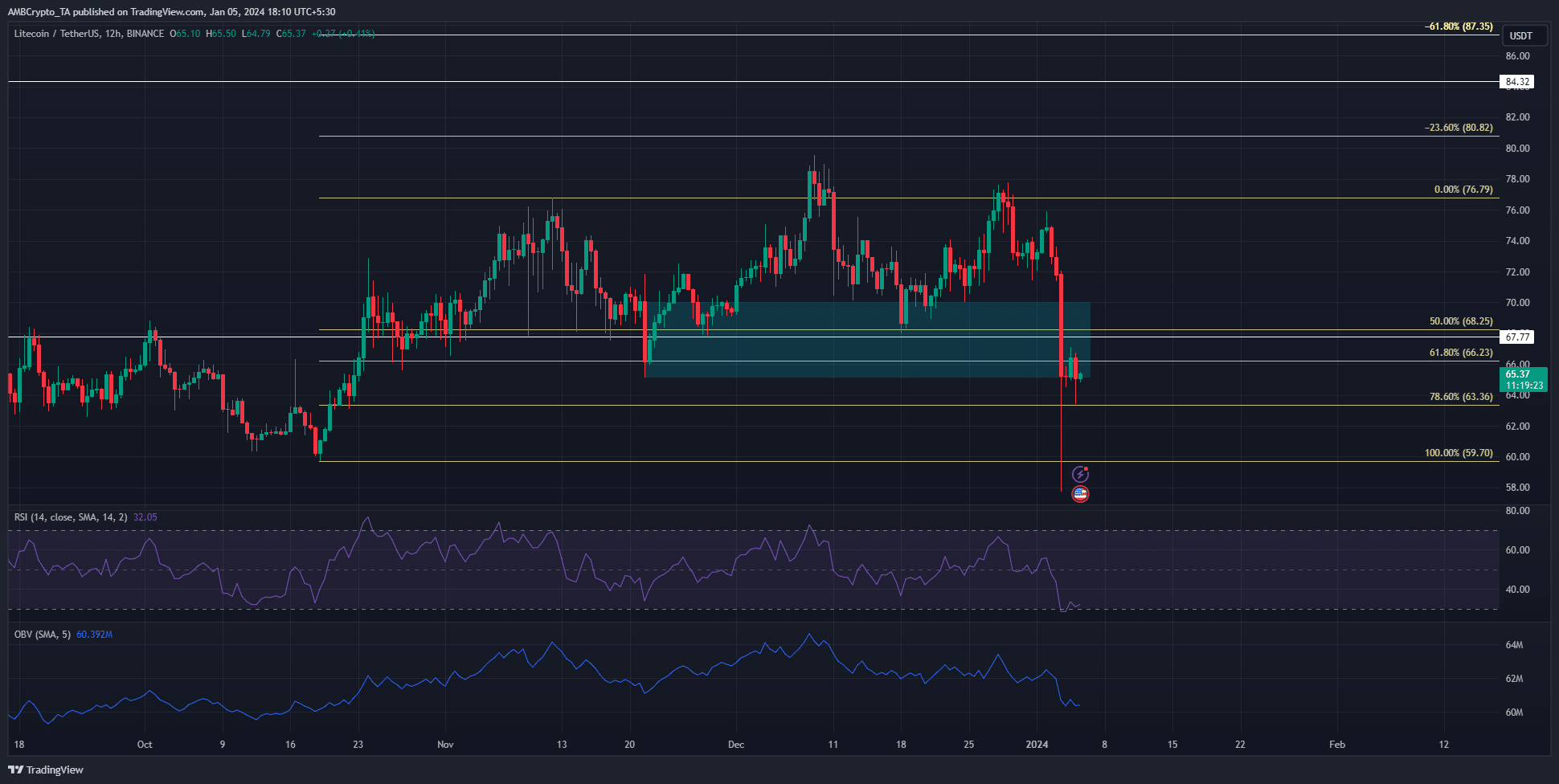Select the 78.60% (63.36) Fibonacci label

coord(1461,397)
